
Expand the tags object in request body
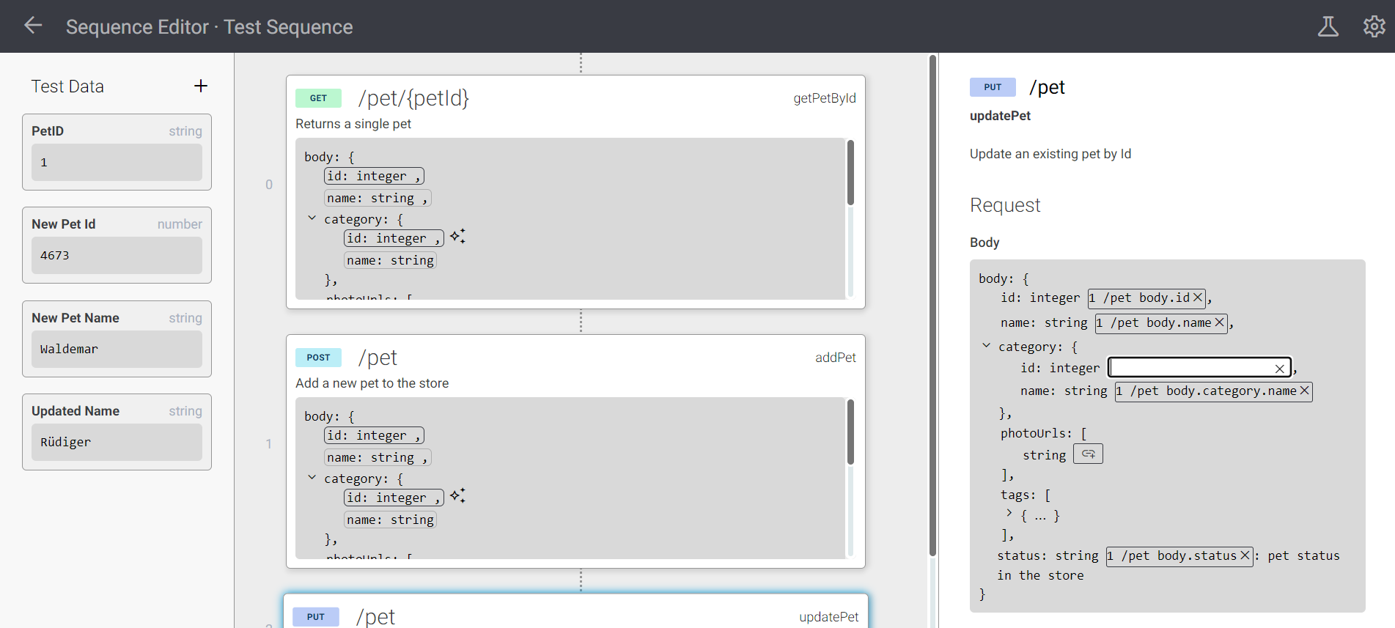(x=1008, y=513)
